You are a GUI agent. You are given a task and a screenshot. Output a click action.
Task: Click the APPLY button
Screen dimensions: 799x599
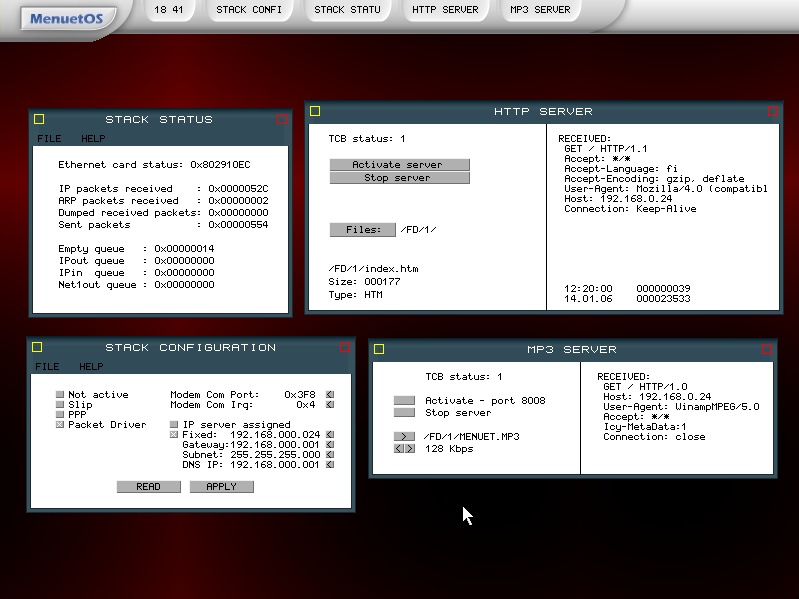[x=222, y=487]
